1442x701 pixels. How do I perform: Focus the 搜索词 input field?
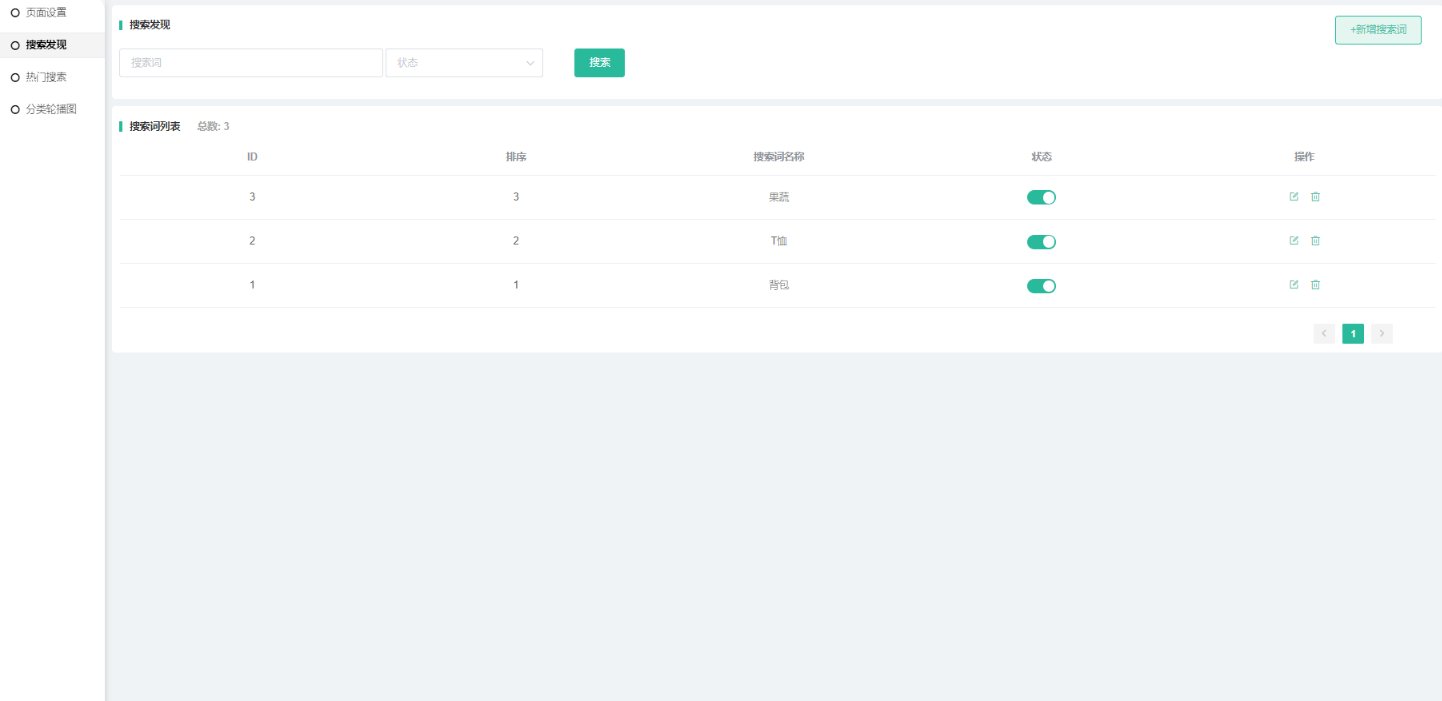(x=250, y=63)
